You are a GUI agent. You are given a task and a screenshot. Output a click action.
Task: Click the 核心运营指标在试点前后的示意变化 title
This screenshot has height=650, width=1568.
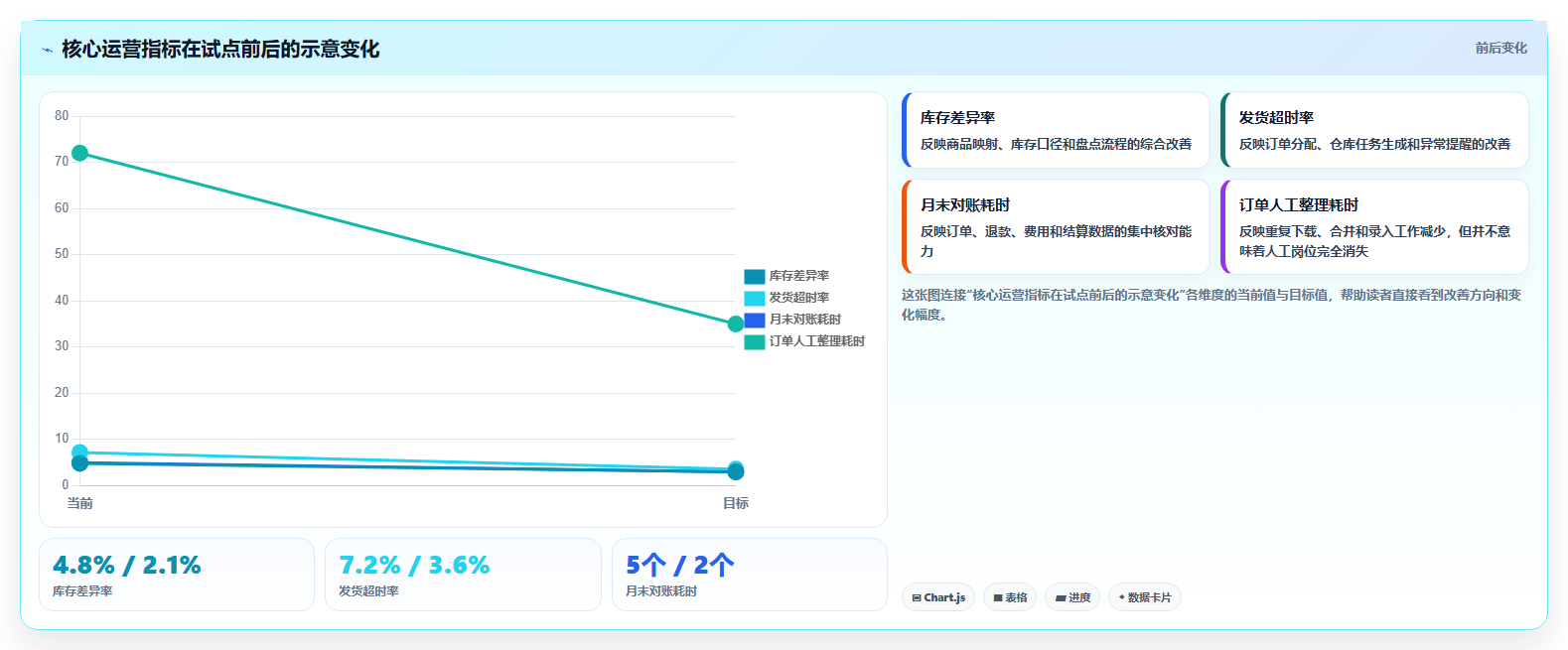click(220, 49)
